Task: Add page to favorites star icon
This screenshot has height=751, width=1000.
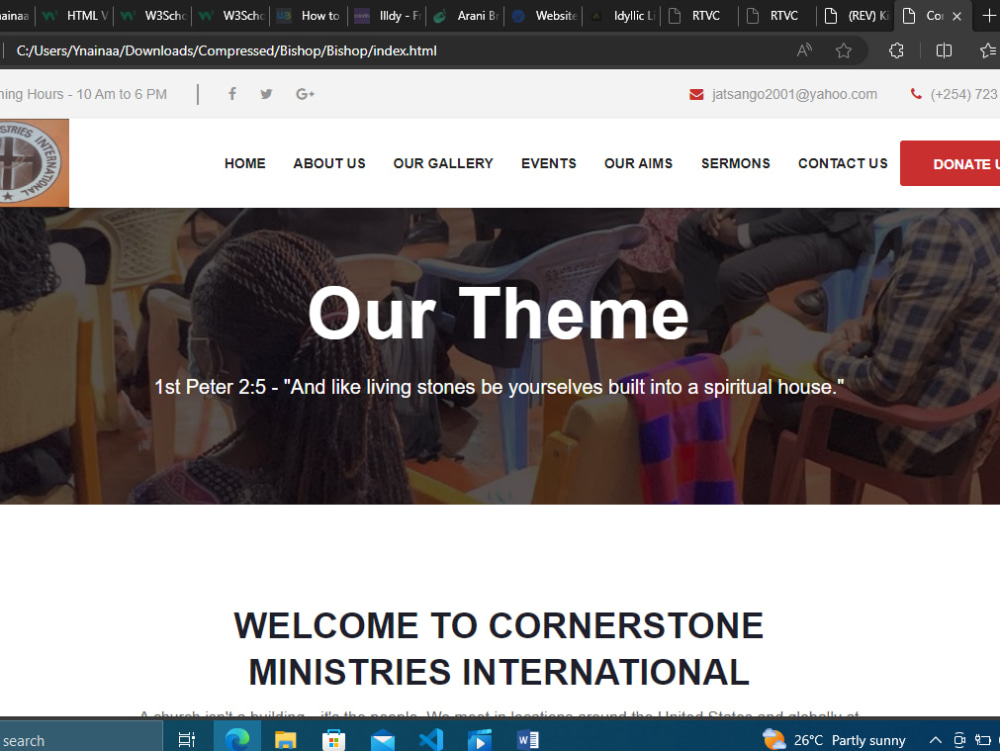Action: click(x=844, y=50)
